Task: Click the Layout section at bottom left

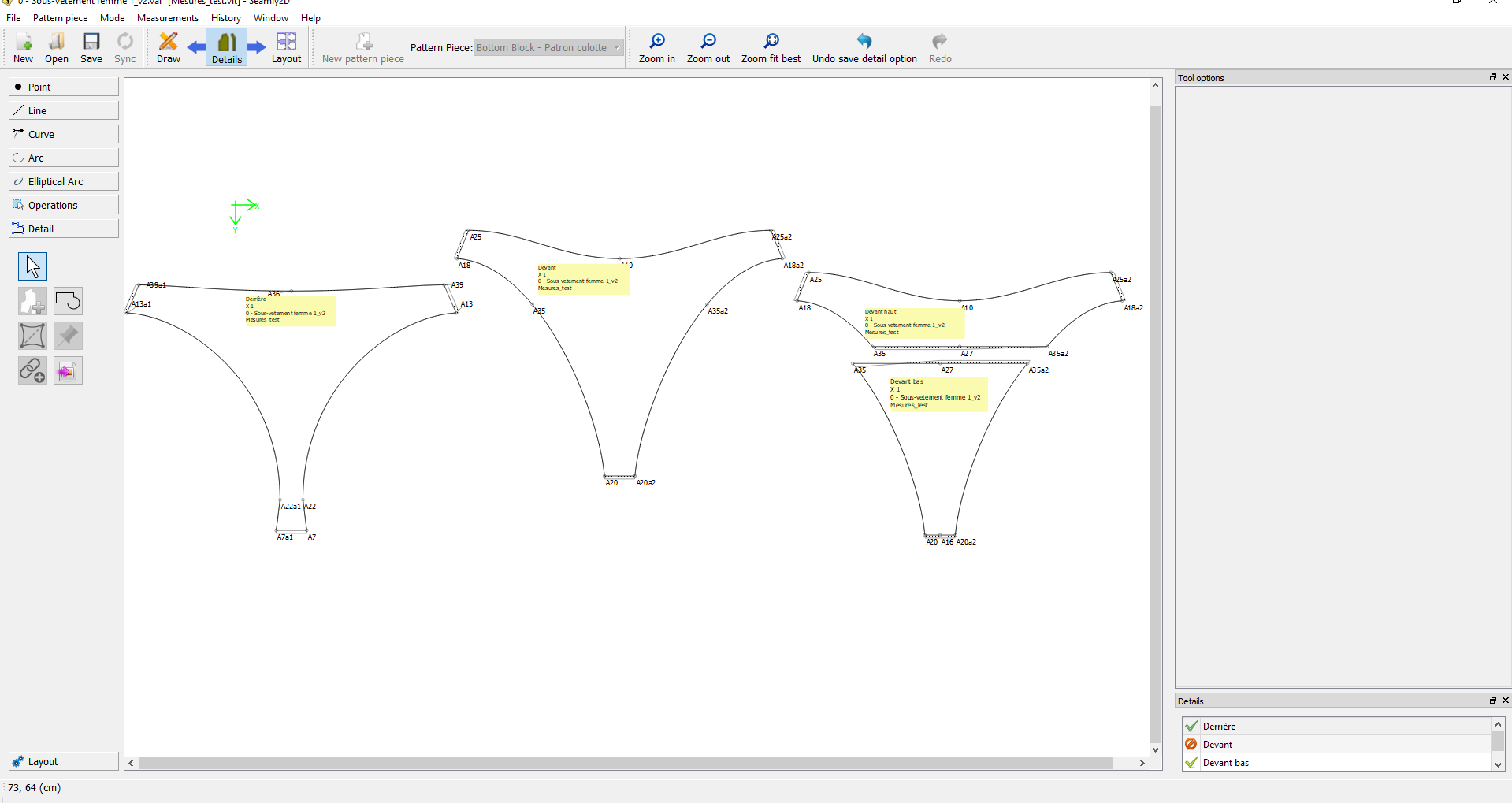Action: (64, 761)
